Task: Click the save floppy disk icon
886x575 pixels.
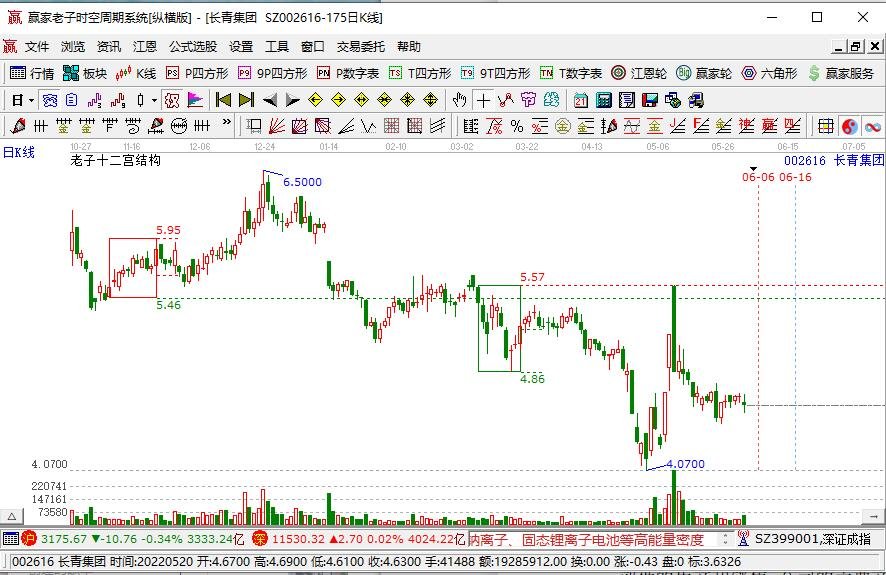Action: (650, 101)
